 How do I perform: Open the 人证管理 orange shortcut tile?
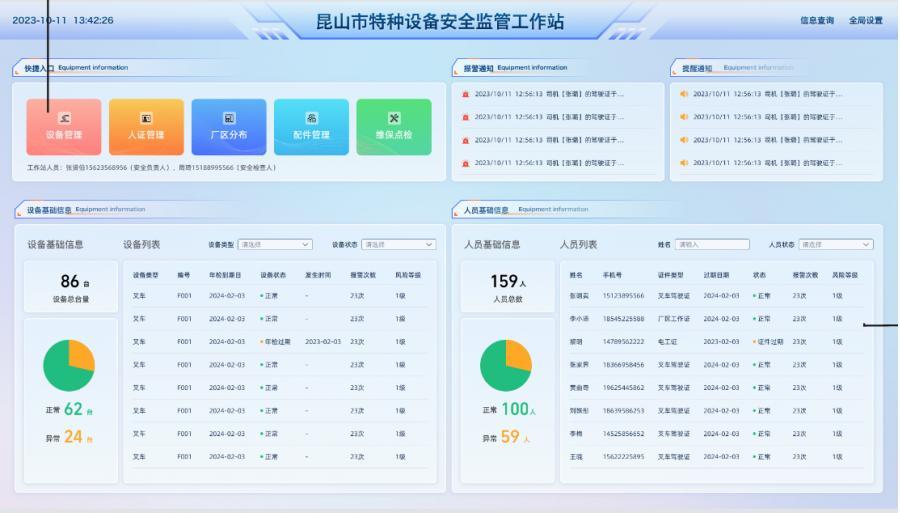[146, 127]
